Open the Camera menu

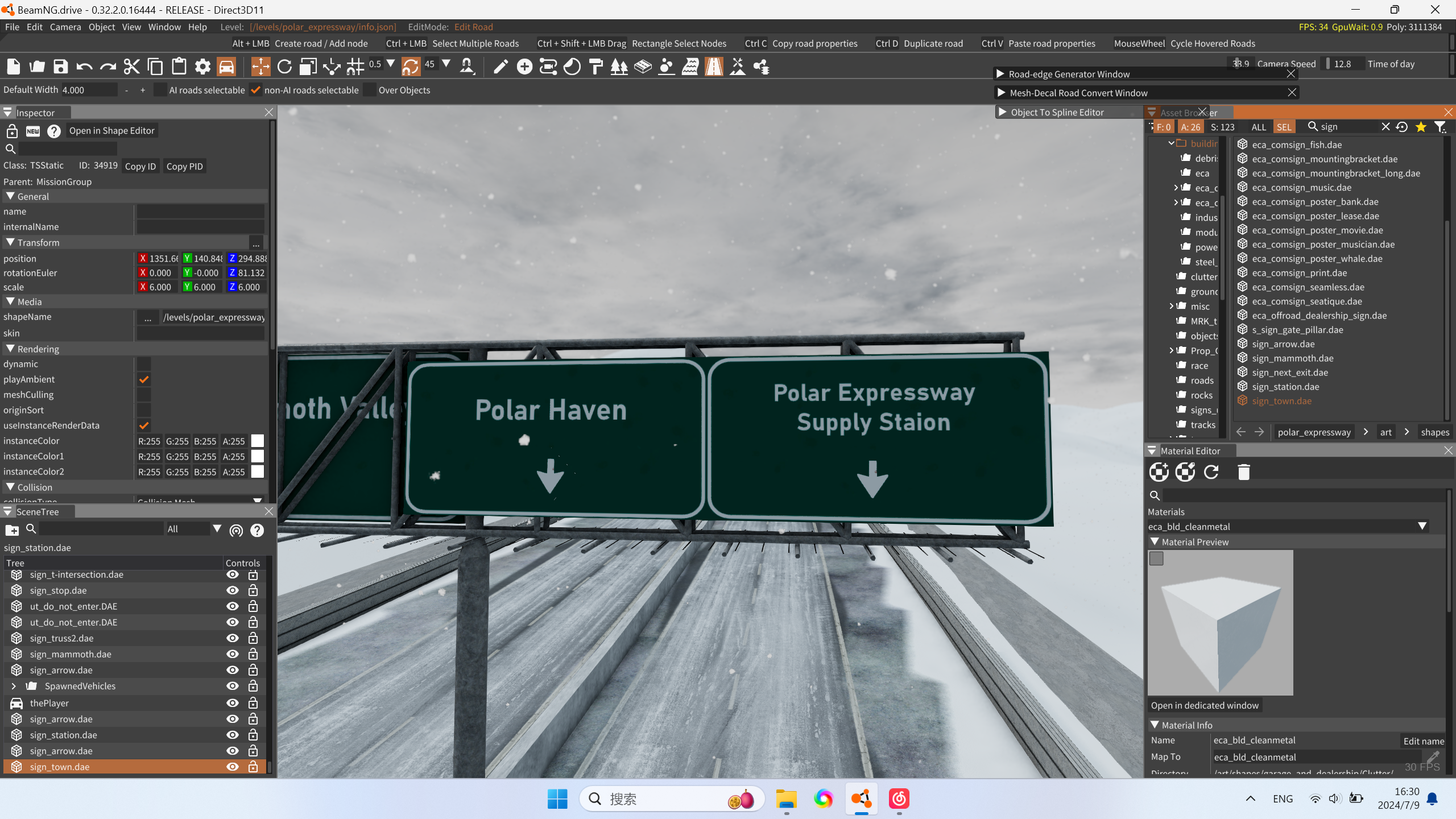[x=65, y=27]
